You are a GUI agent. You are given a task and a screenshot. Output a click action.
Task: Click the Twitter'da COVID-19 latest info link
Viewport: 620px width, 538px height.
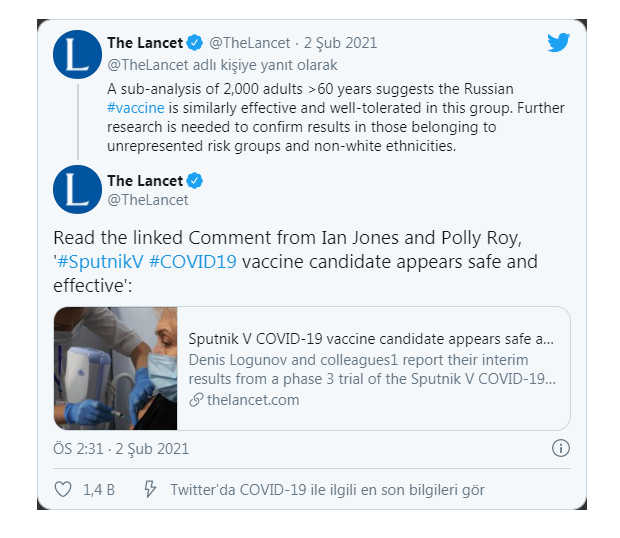click(x=327, y=490)
